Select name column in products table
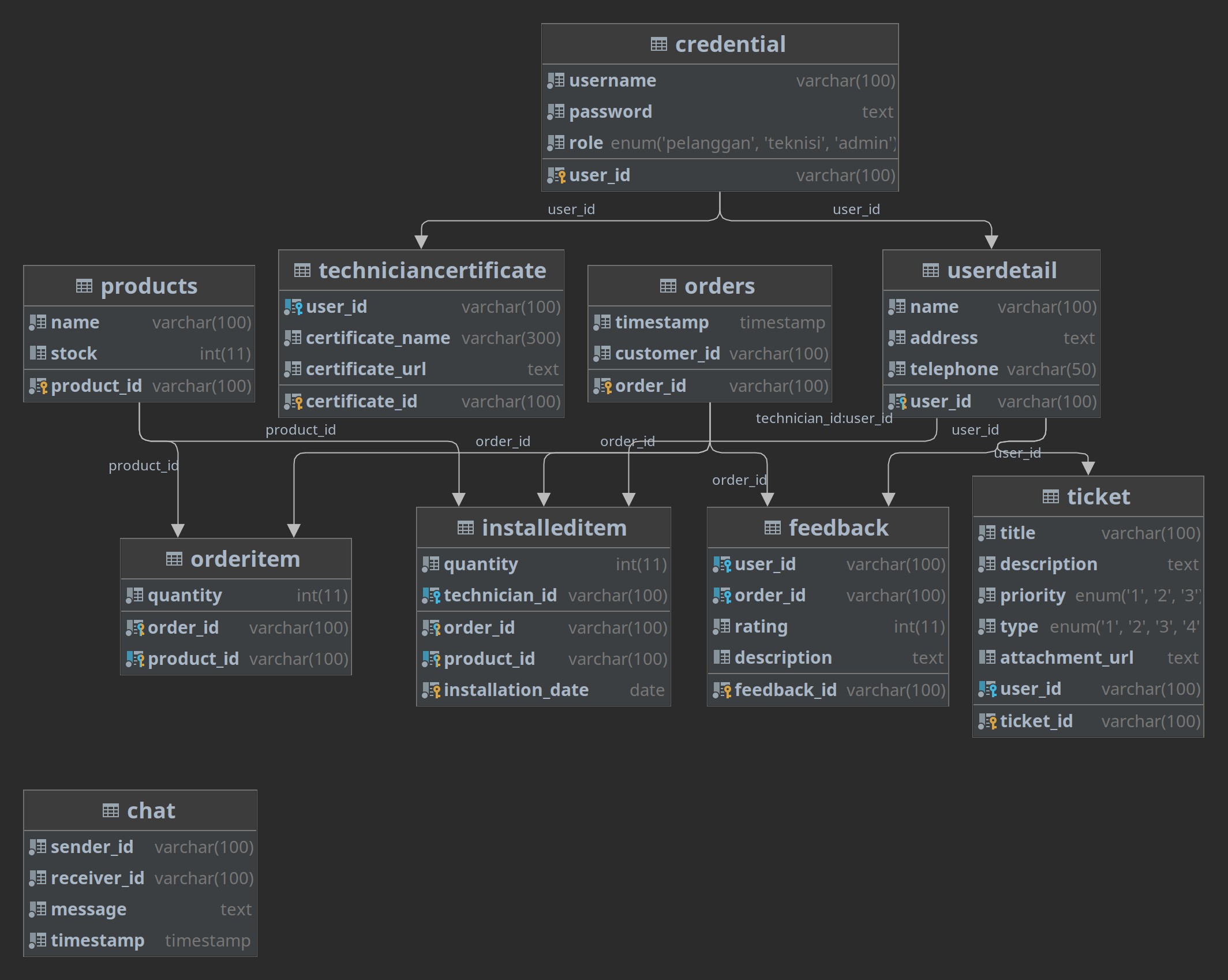 139,323
